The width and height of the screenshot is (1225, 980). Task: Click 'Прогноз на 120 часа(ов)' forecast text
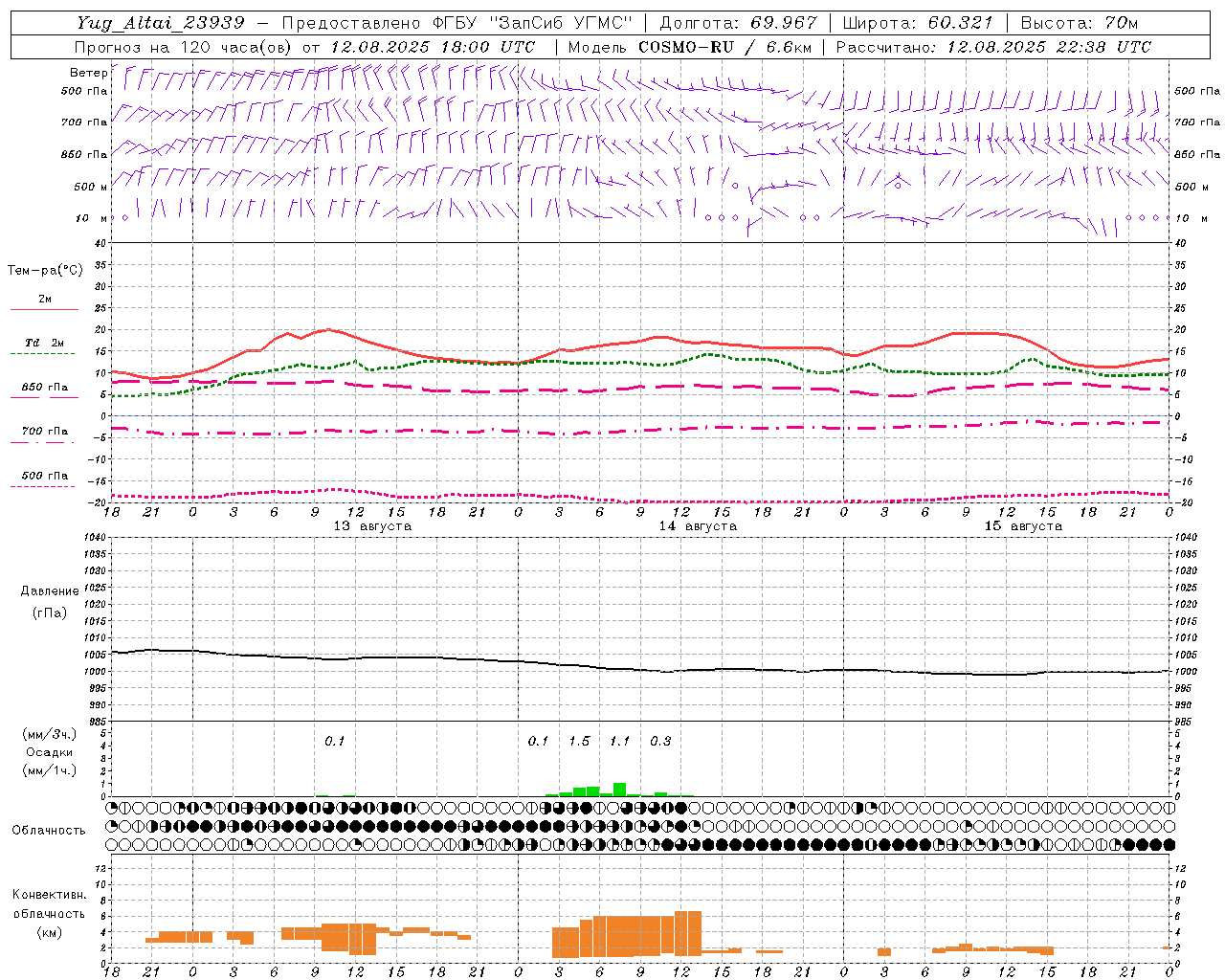[x=185, y=47]
